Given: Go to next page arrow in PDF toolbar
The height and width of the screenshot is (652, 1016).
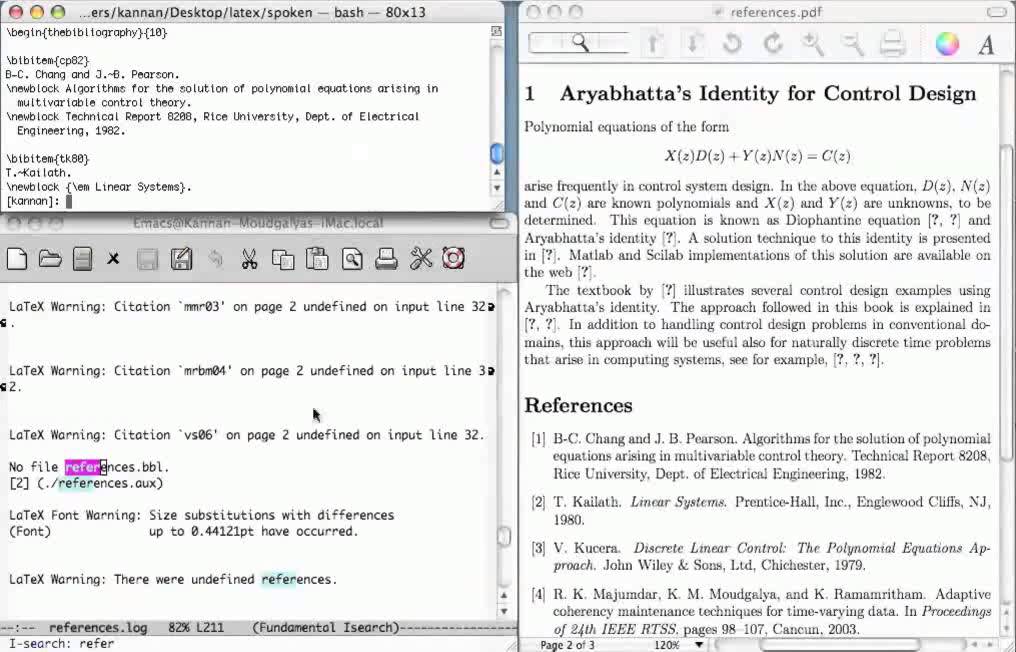Looking at the screenshot, I should pyautogui.click(x=692, y=43).
